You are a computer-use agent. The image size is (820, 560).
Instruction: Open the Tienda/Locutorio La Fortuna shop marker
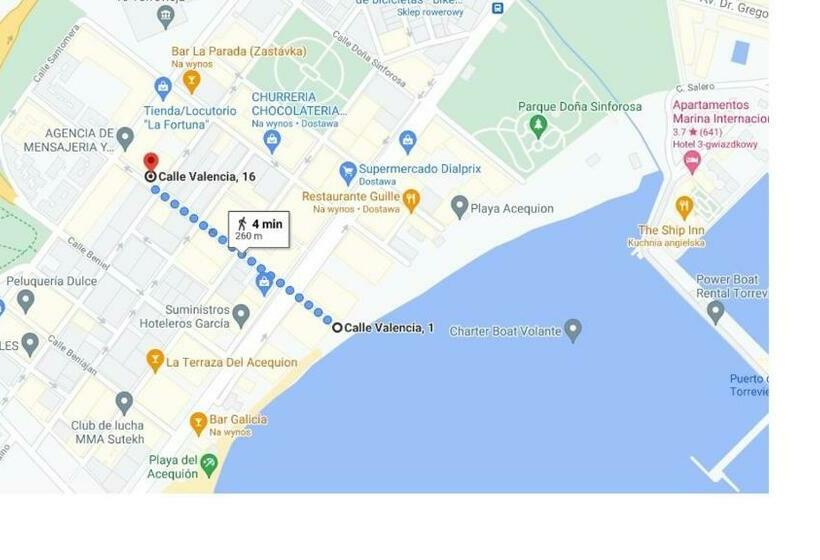point(163,88)
